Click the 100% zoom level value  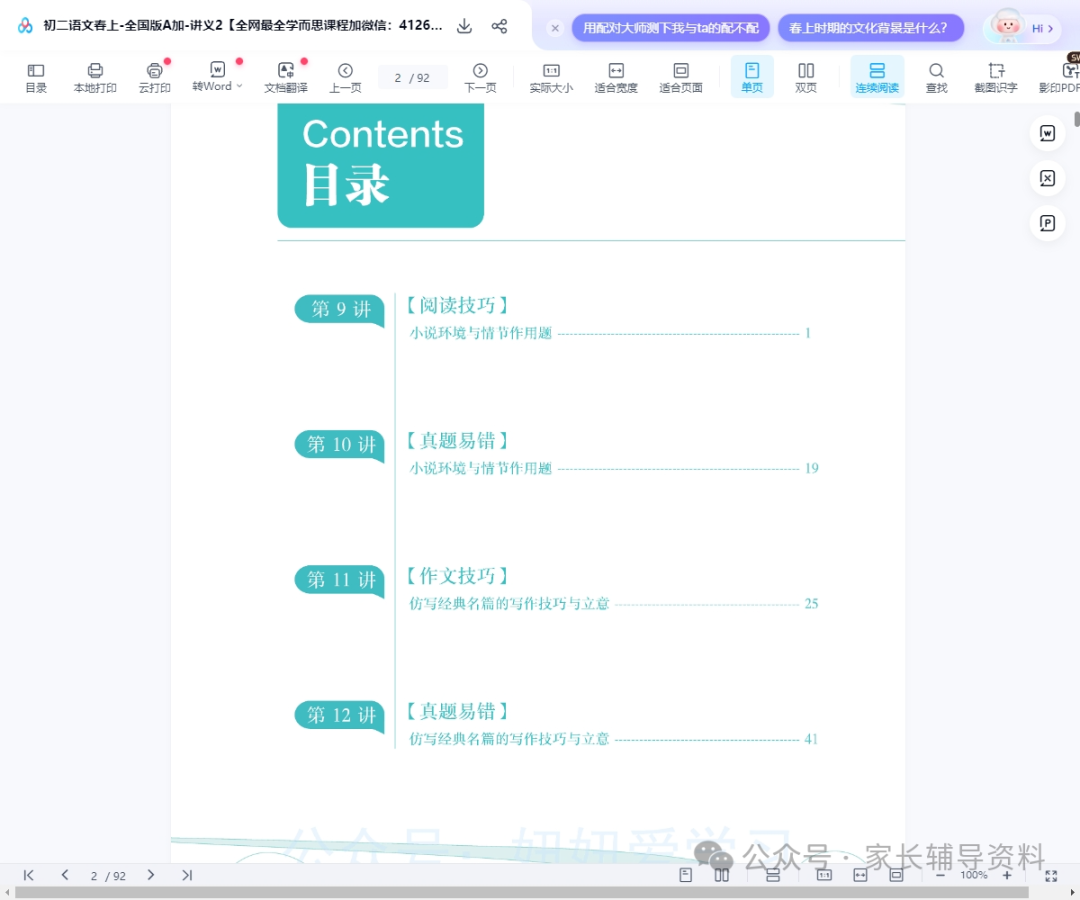point(973,875)
